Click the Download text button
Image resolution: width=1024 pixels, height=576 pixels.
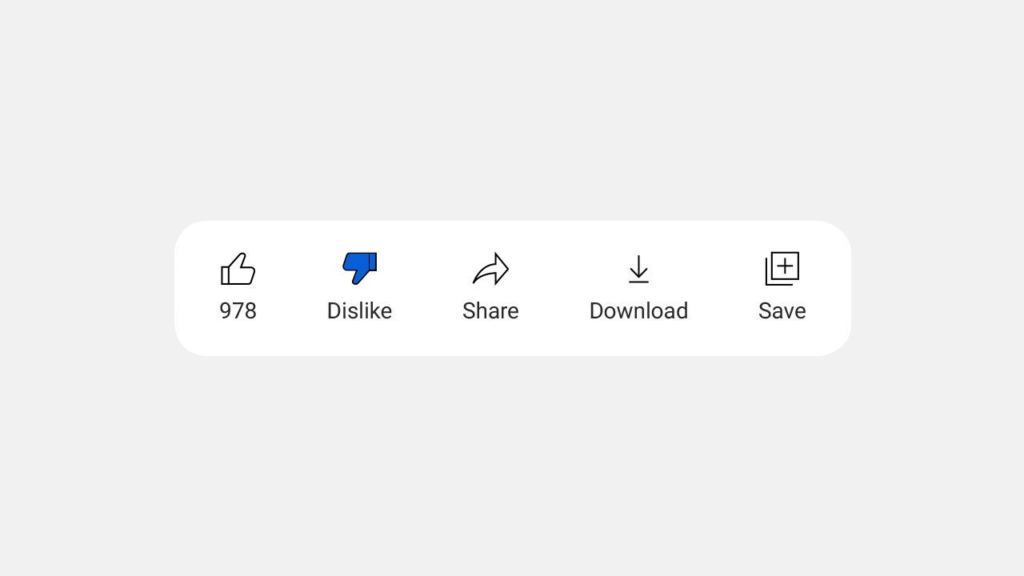639,311
